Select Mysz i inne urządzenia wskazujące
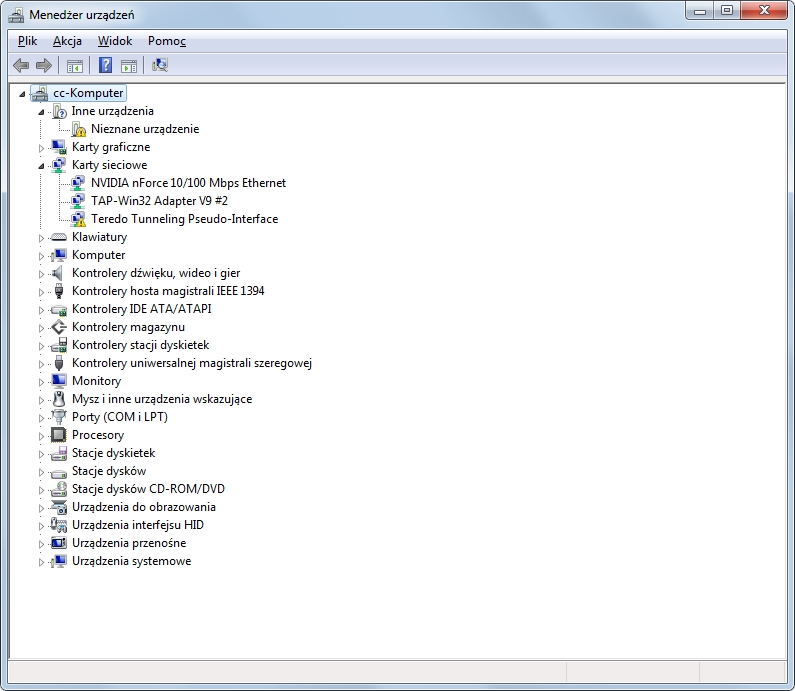This screenshot has height=691, width=795. [x=162, y=399]
